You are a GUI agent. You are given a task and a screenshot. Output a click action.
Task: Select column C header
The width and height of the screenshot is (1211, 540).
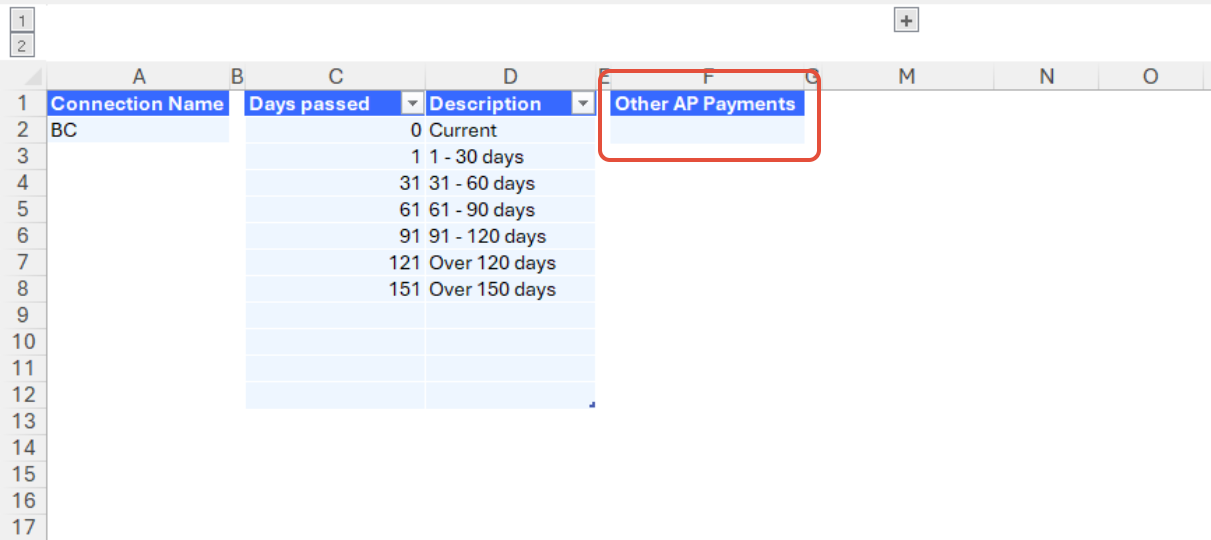(x=335, y=77)
